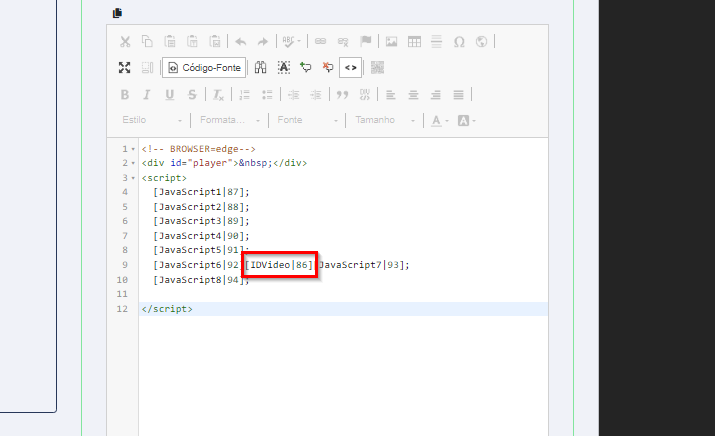Click Paste as plain text icon
715x436 pixels.
(x=192, y=42)
